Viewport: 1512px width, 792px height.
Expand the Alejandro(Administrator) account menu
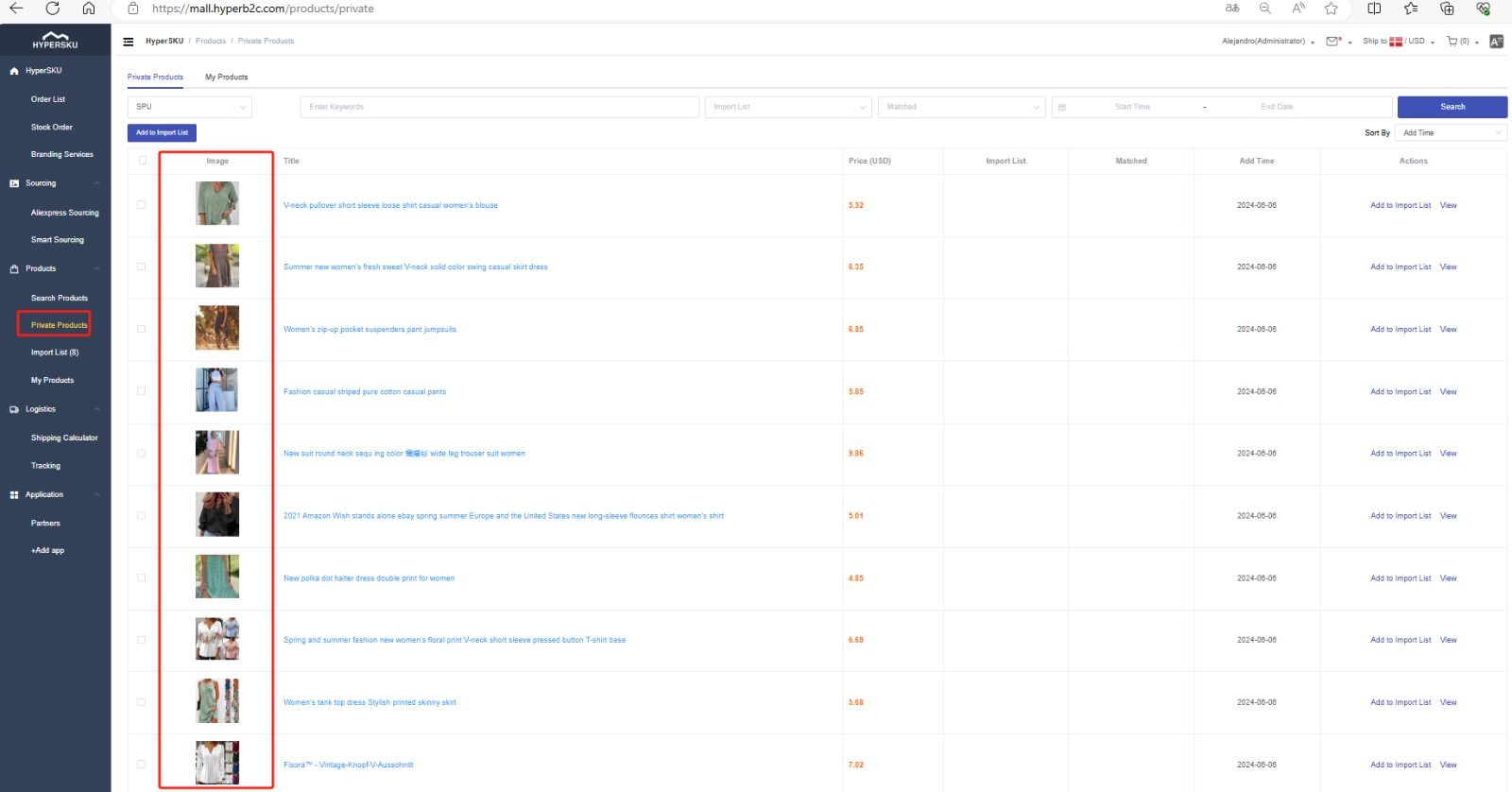pos(1268,42)
